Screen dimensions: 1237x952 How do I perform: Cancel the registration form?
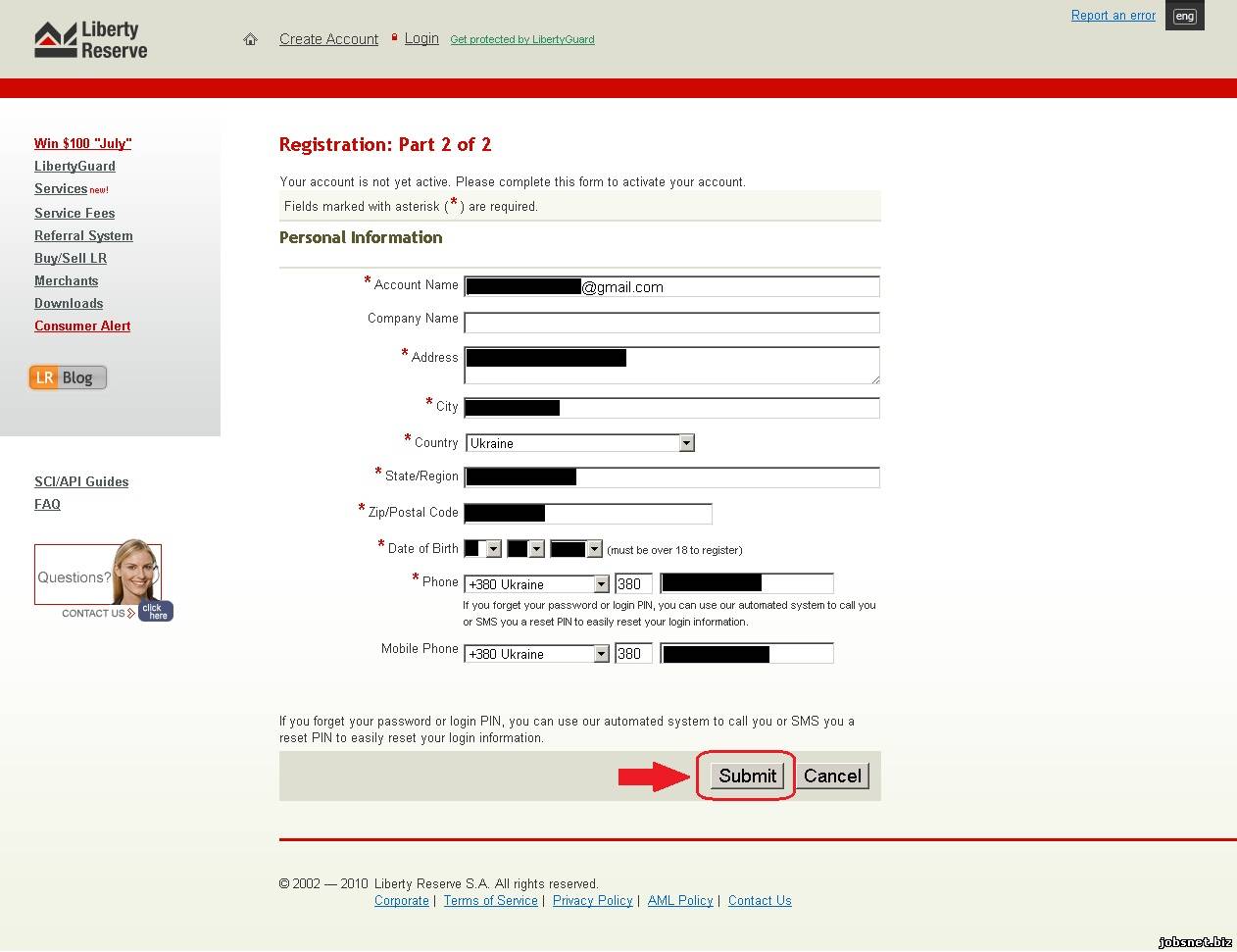click(x=832, y=776)
